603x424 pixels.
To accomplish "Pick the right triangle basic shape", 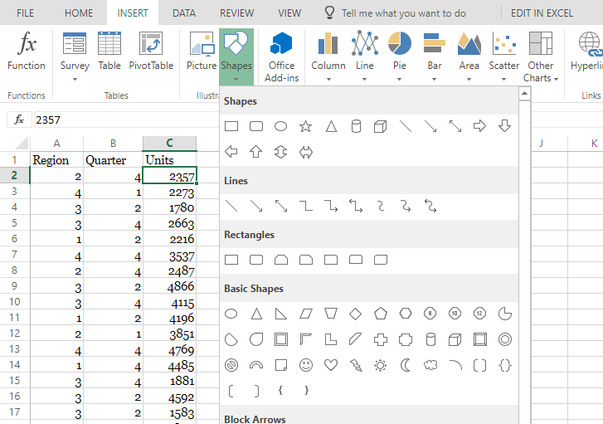I will (x=281, y=314).
